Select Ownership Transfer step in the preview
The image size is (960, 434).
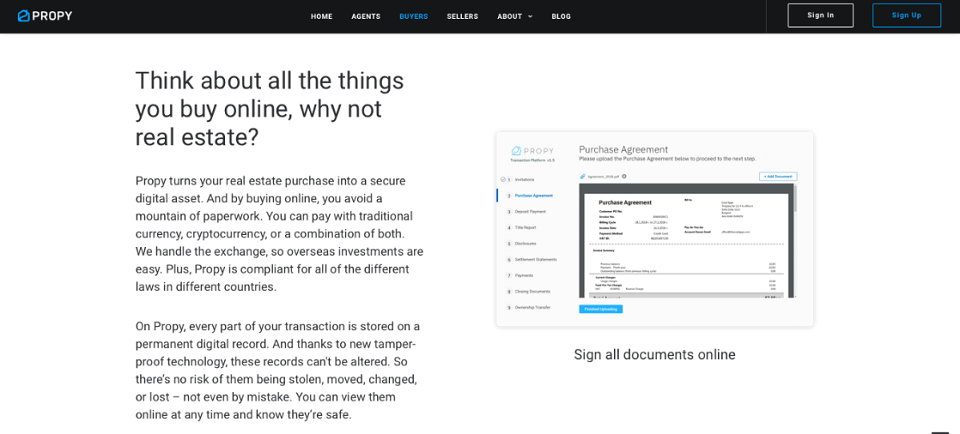(x=528, y=307)
